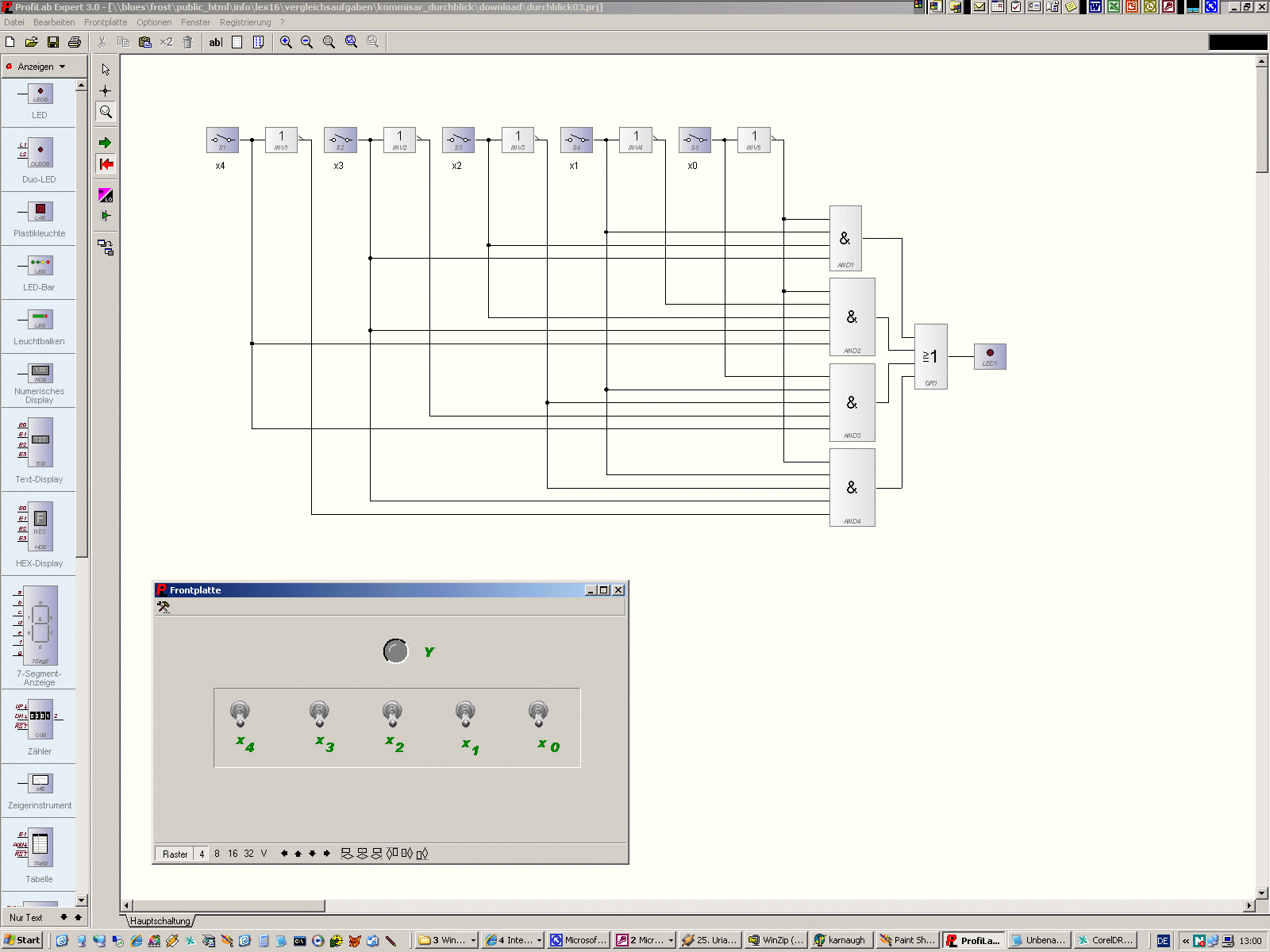This screenshot has height=952, width=1270.
Task: Select the Duo-LED component
Action: pyautogui.click(x=39, y=159)
